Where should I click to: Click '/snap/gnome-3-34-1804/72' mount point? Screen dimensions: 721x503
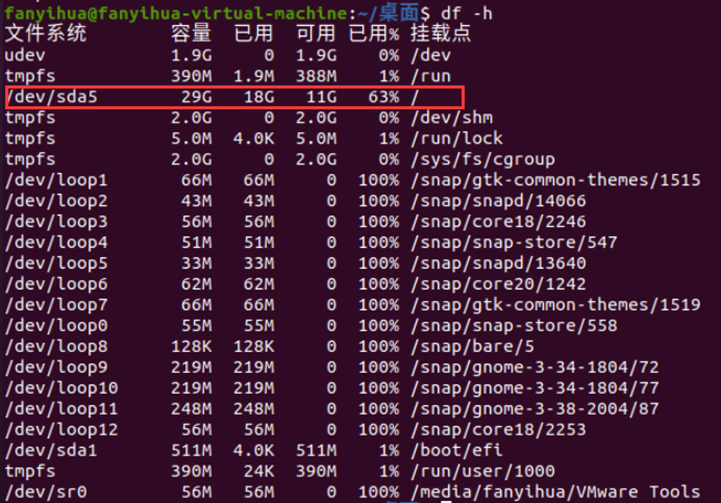[535, 367]
